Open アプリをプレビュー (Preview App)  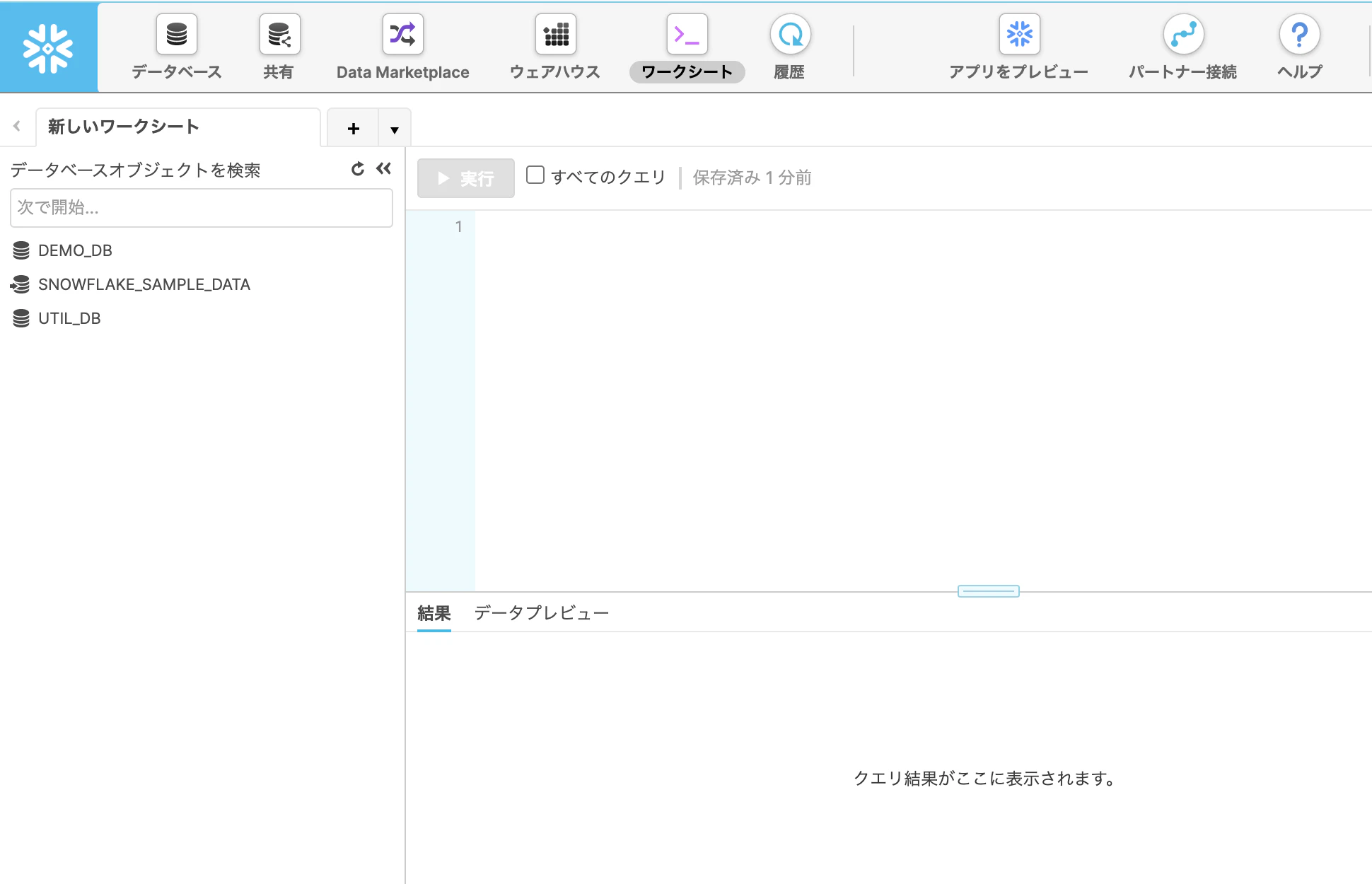[x=1019, y=46]
